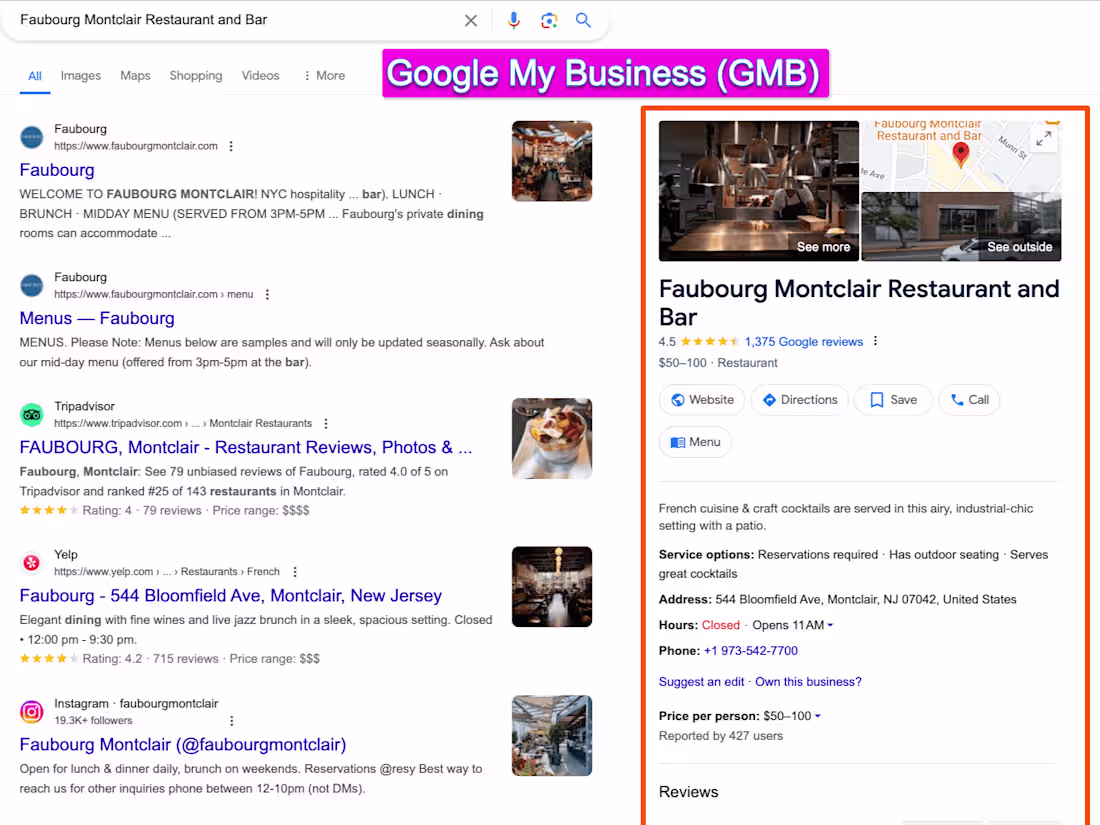The width and height of the screenshot is (1100, 825).
Task: Switch to the Maps tab
Action: [135, 75]
